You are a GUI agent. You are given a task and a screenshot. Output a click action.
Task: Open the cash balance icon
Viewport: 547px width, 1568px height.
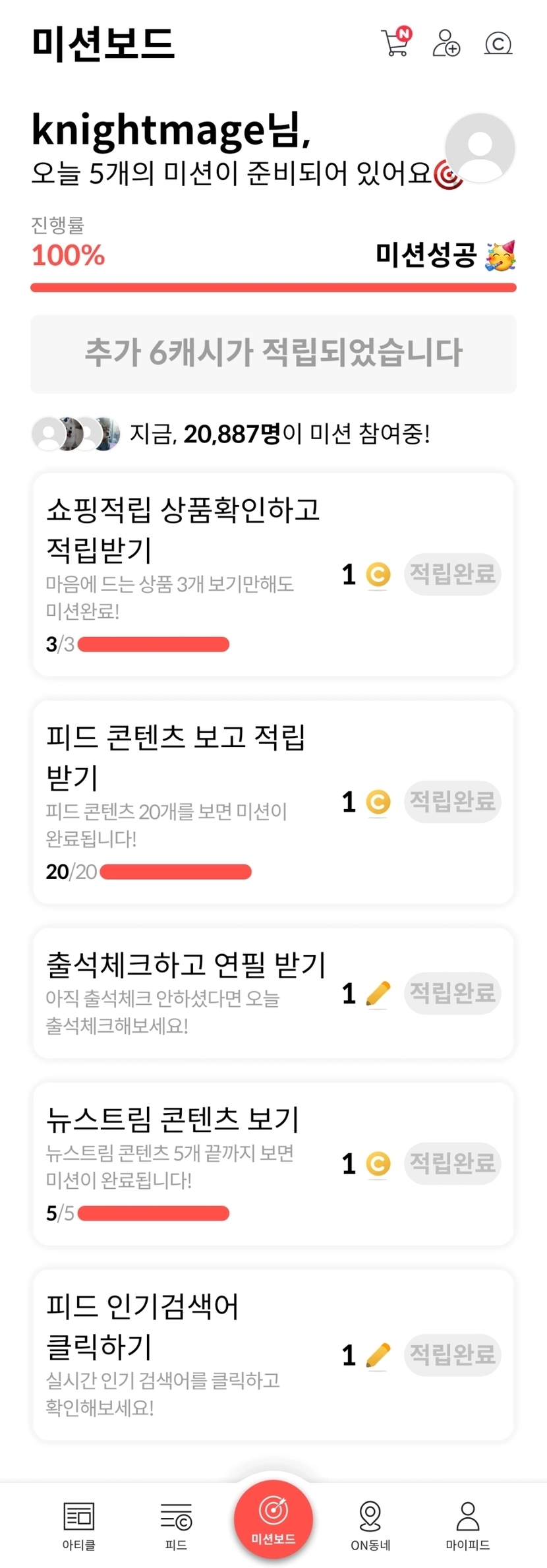[498, 44]
